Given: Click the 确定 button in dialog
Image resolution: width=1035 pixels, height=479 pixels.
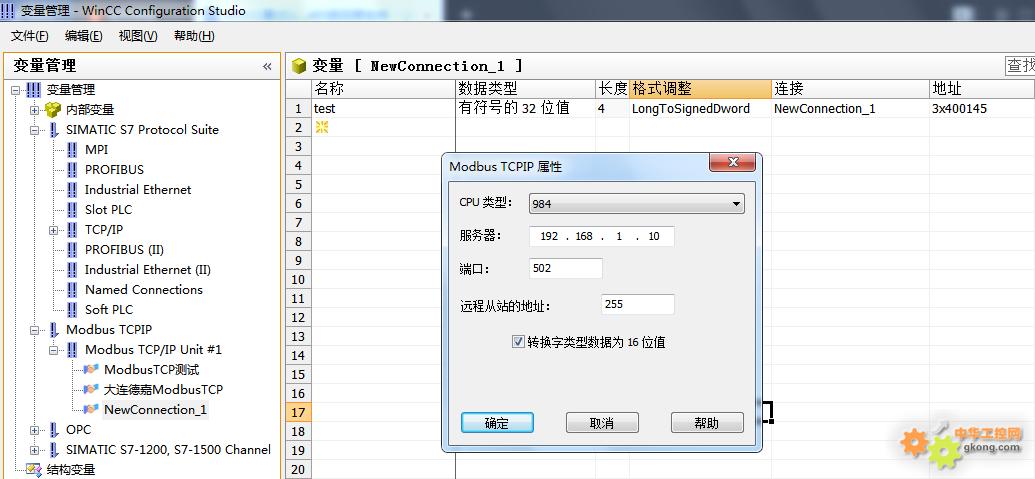Looking at the screenshot, I should [497, 423].
